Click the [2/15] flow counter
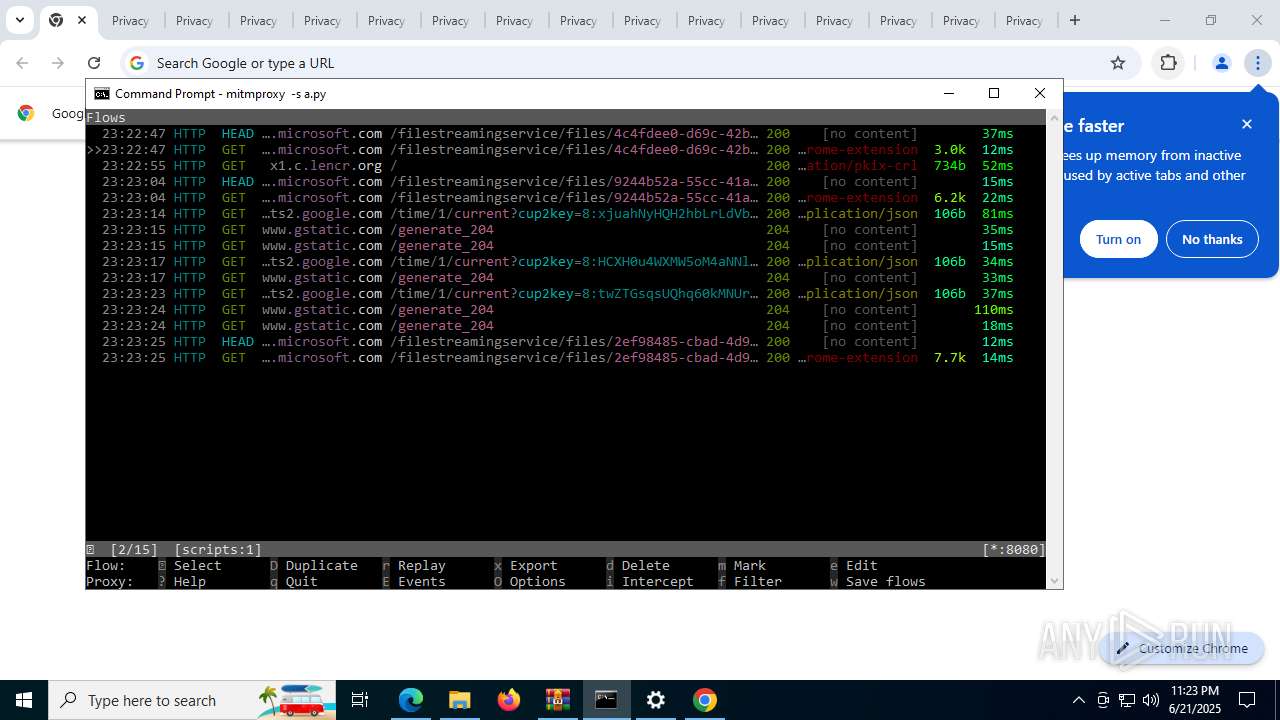Image resolution: width=1280 pixels, height=720 pixels. (134, 549)
